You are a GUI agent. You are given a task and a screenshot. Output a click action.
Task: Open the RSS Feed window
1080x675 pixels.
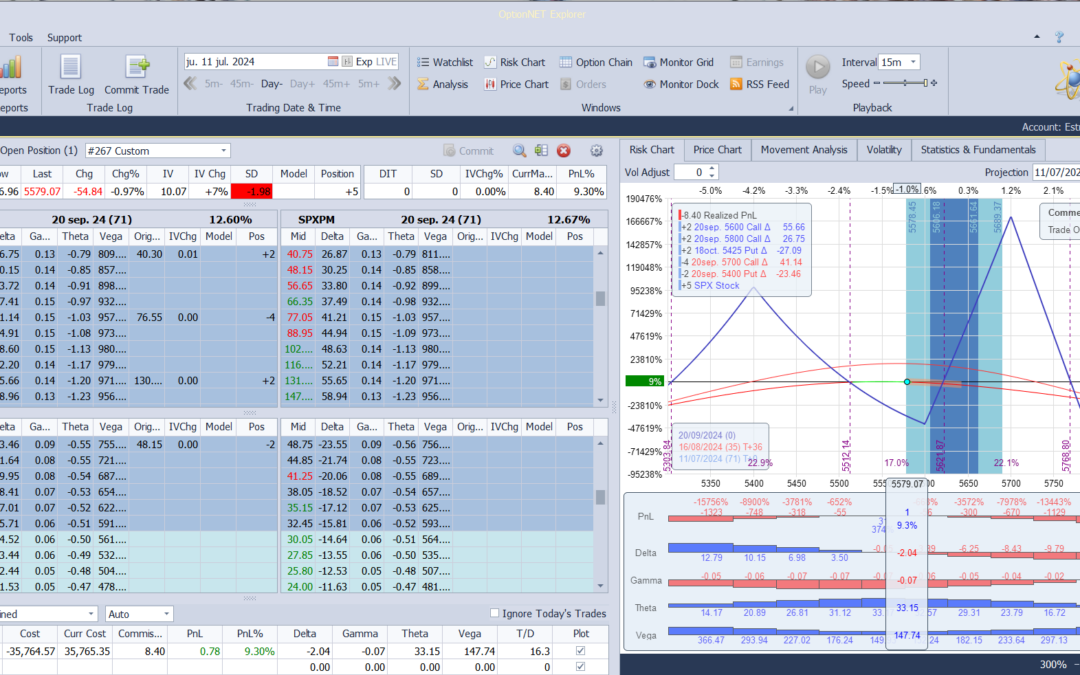[759, 85]
